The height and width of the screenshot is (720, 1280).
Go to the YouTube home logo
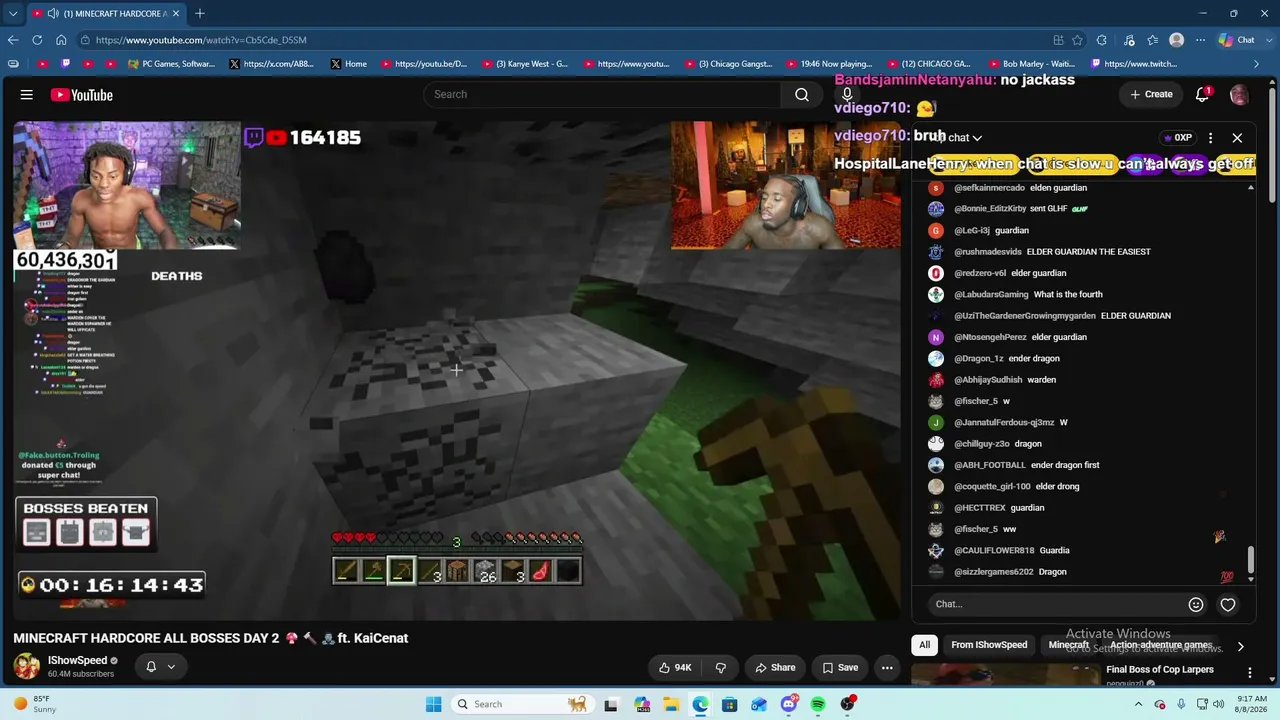point(82,95)
